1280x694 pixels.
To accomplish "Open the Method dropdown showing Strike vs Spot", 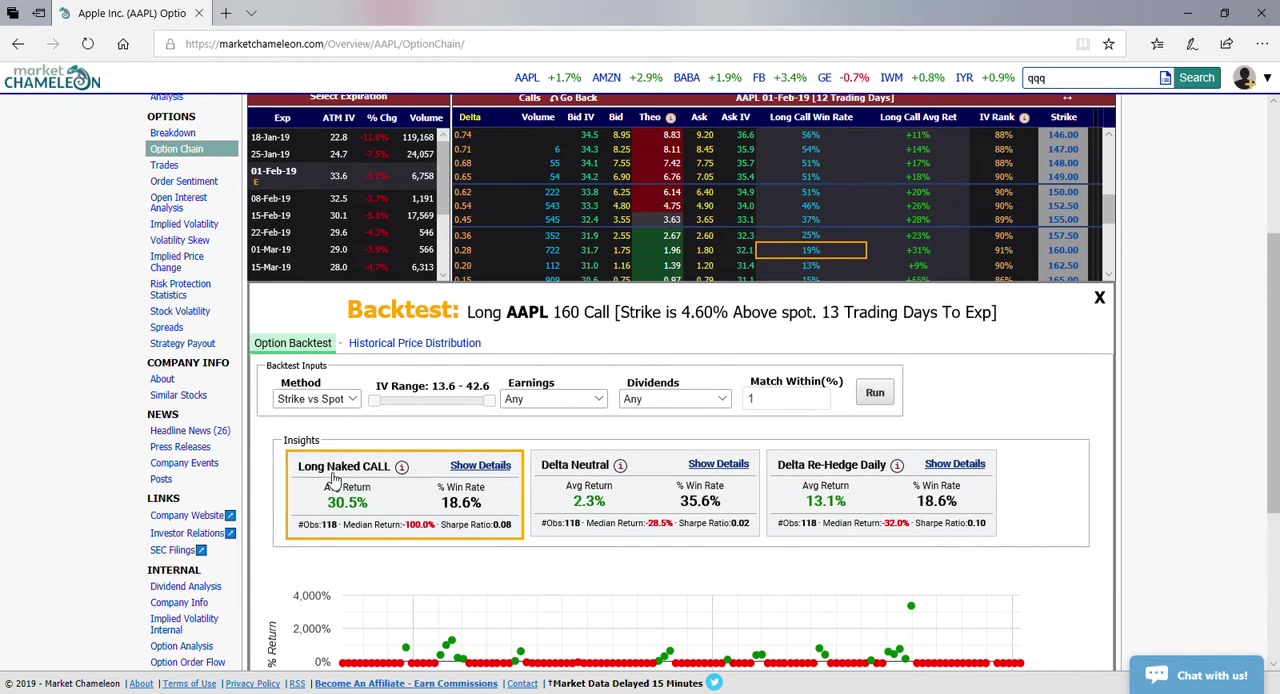I will click(317, 399).
